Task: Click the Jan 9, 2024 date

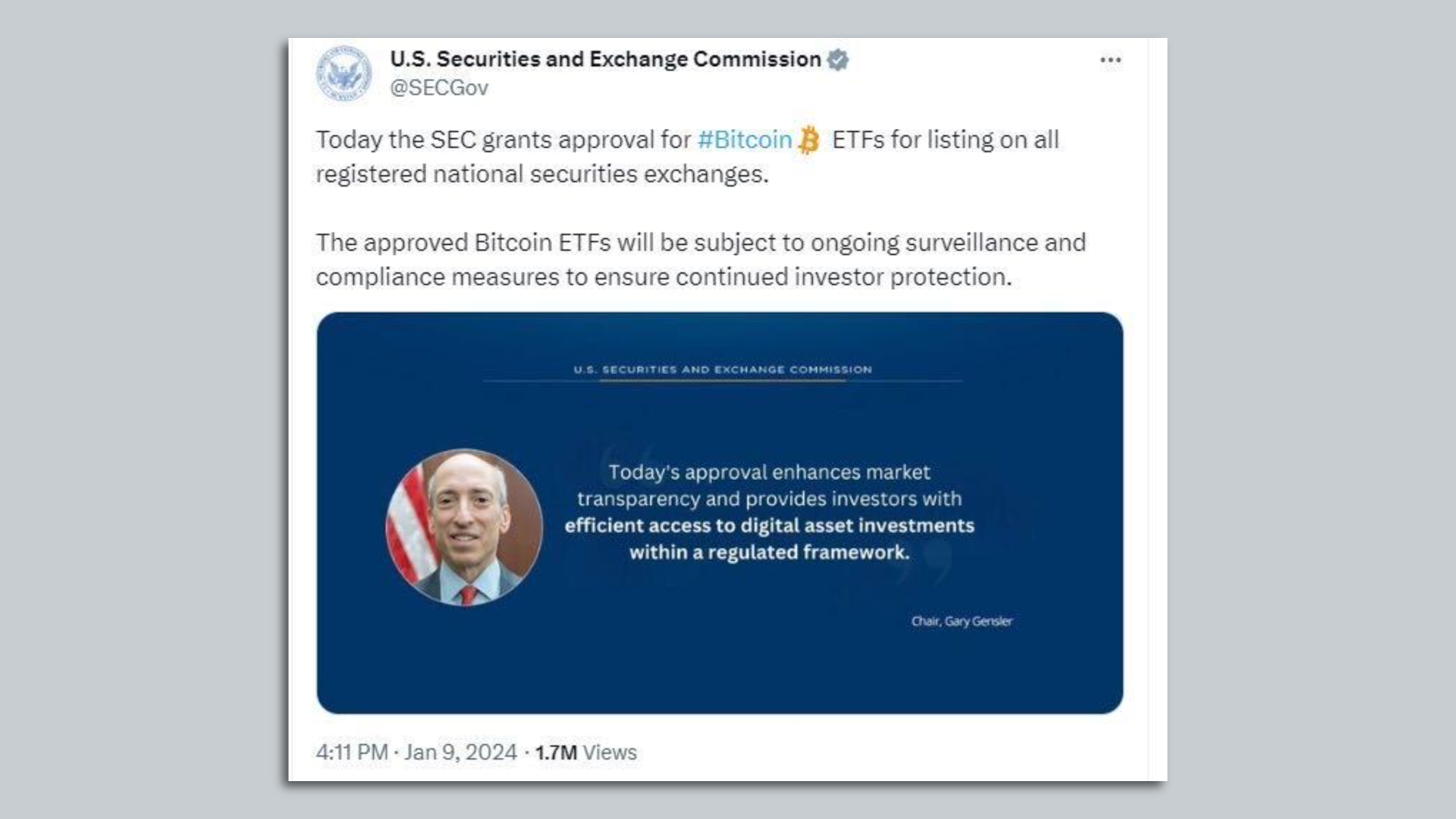Action: 460,752
